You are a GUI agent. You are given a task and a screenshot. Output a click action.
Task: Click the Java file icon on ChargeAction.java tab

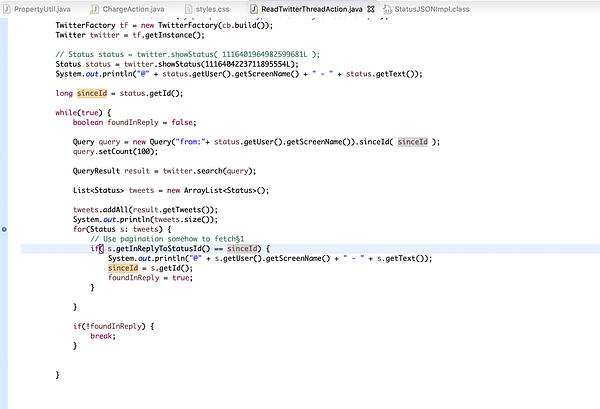tap(95, 9)
